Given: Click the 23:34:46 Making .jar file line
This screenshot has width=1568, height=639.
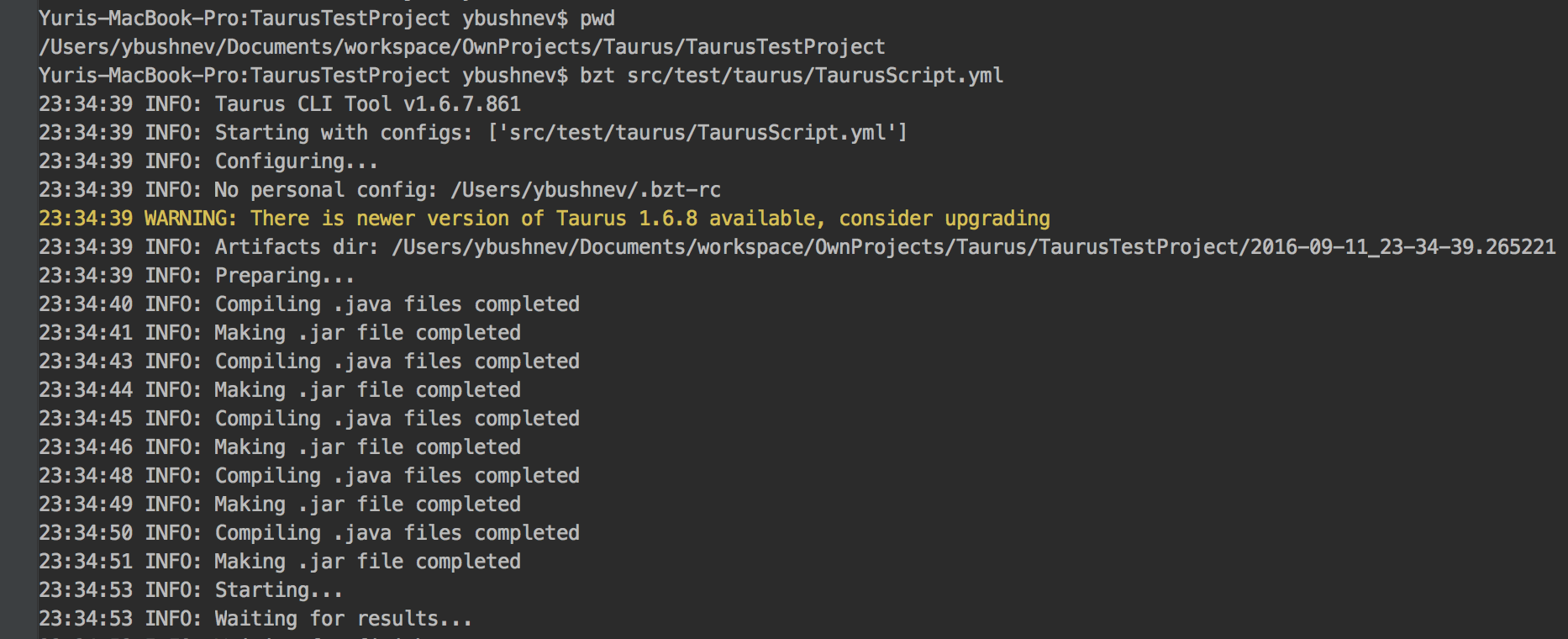Looking at the screenshot, I should 280,447.
